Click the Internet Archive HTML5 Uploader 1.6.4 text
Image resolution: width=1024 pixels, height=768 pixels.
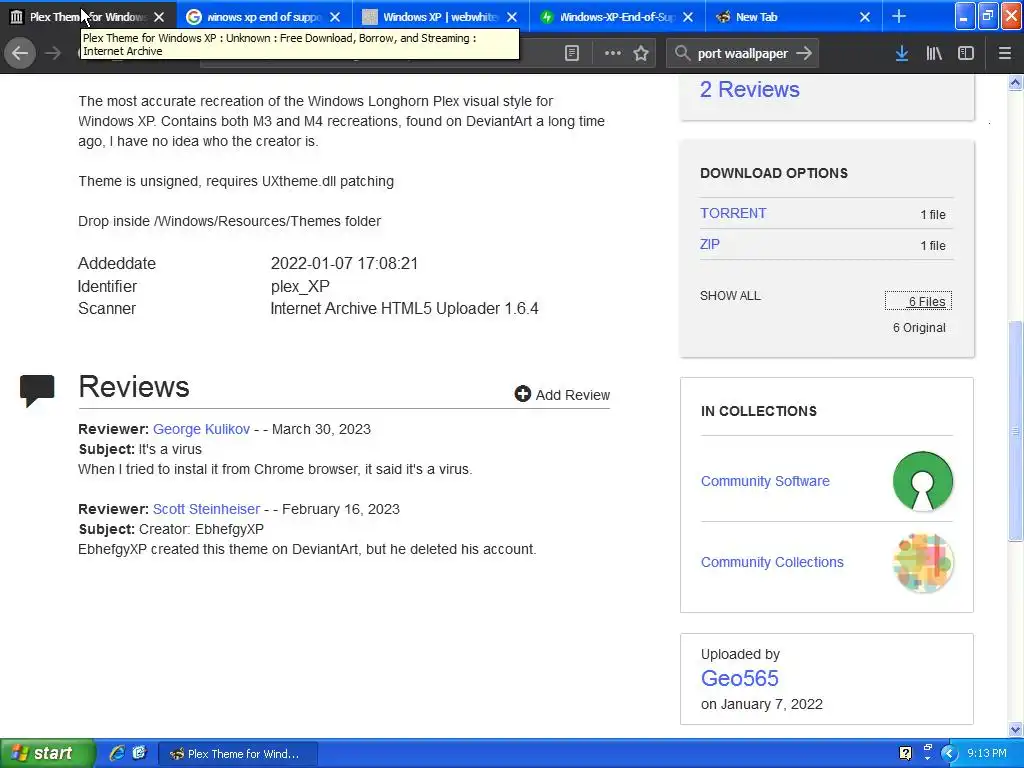tap(404, 308)
